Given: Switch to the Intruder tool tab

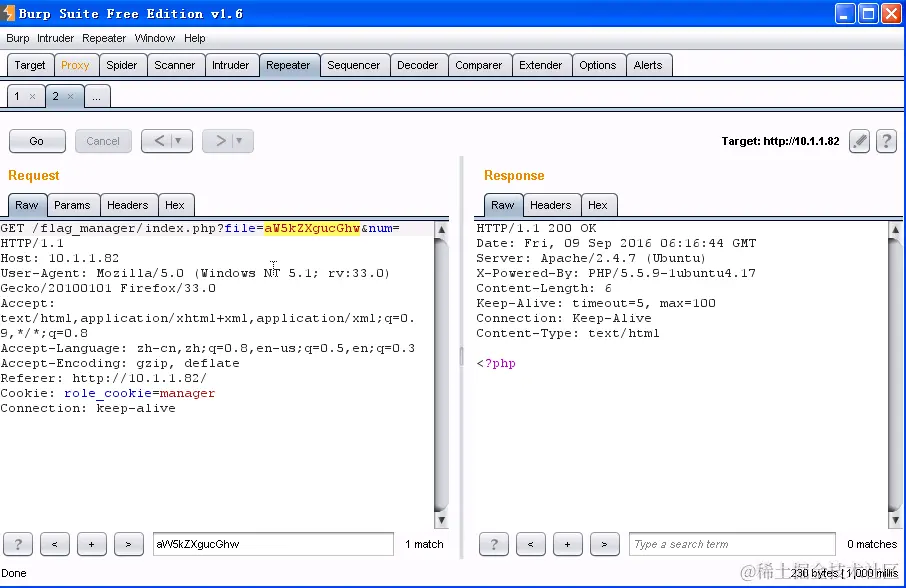Looking at the screenshot, I should (x=231, y=65).
